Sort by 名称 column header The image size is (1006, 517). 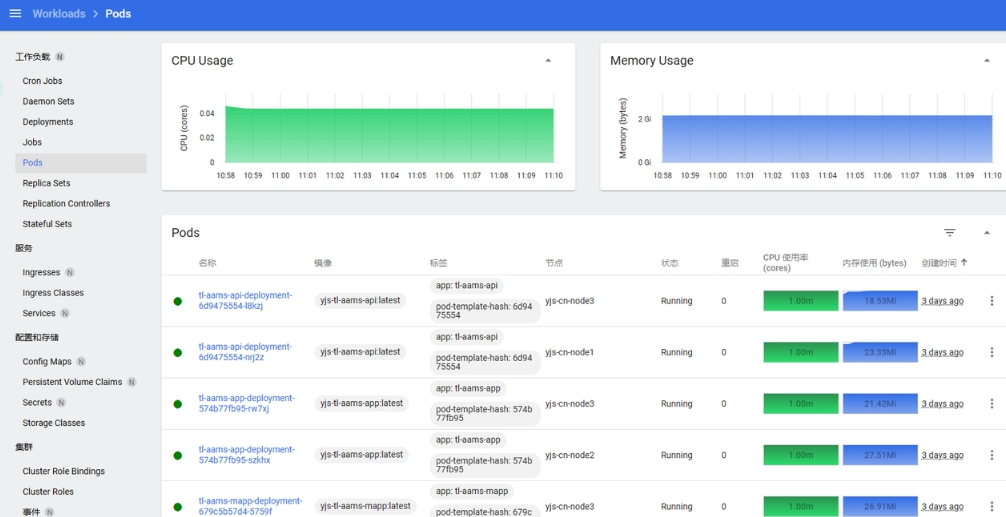[207, 263]
